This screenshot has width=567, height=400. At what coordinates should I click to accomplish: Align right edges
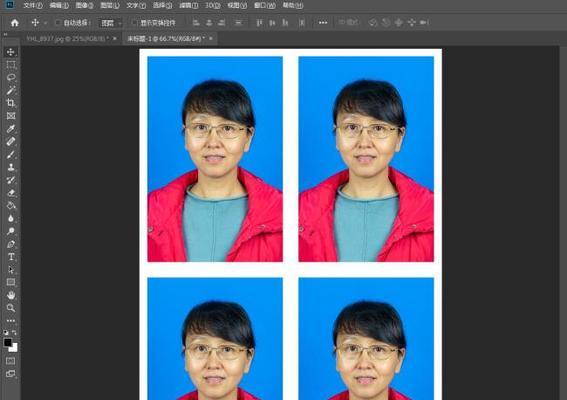pyautogui.click(x=222, y=23)
